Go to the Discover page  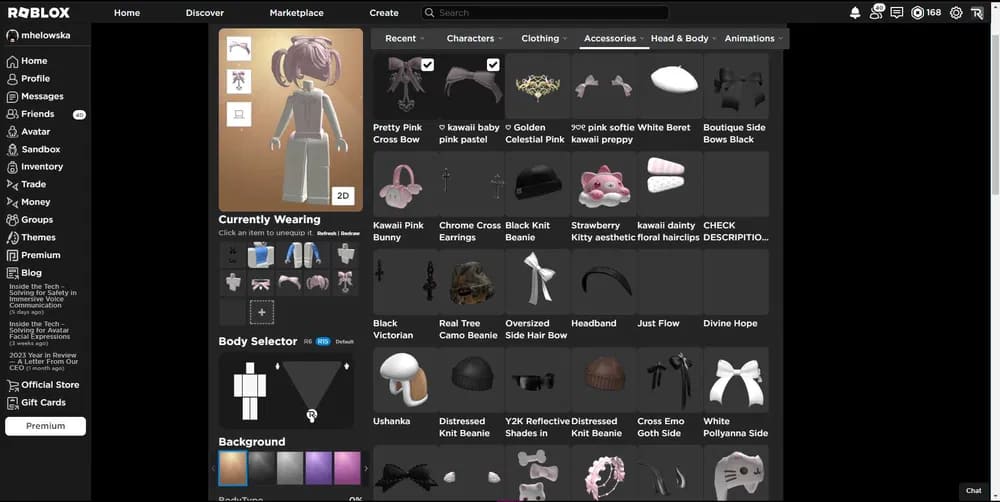[x=205, y=13]
